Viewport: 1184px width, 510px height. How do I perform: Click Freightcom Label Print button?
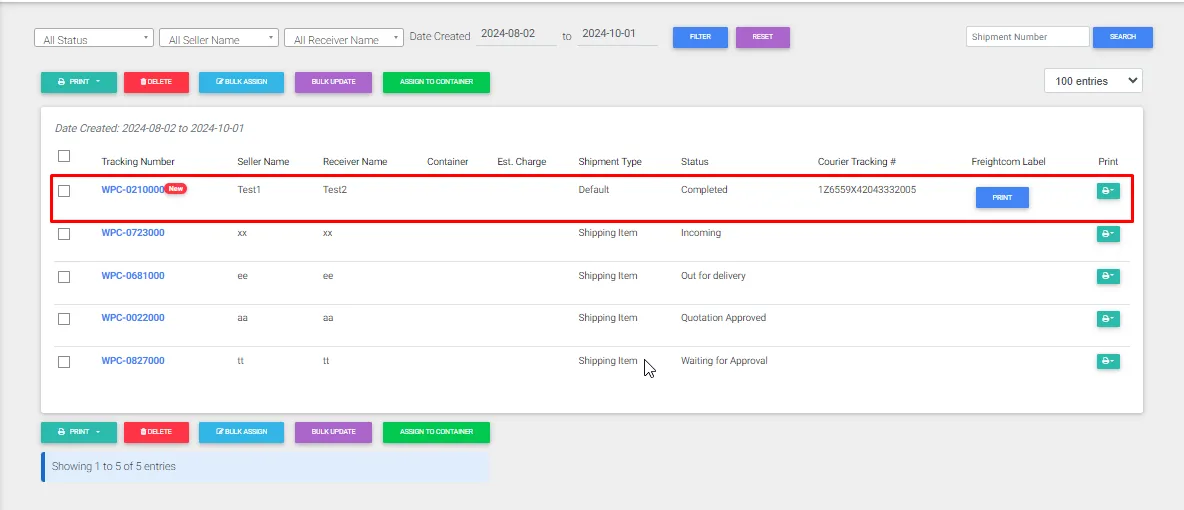(x=1002, y=198)
